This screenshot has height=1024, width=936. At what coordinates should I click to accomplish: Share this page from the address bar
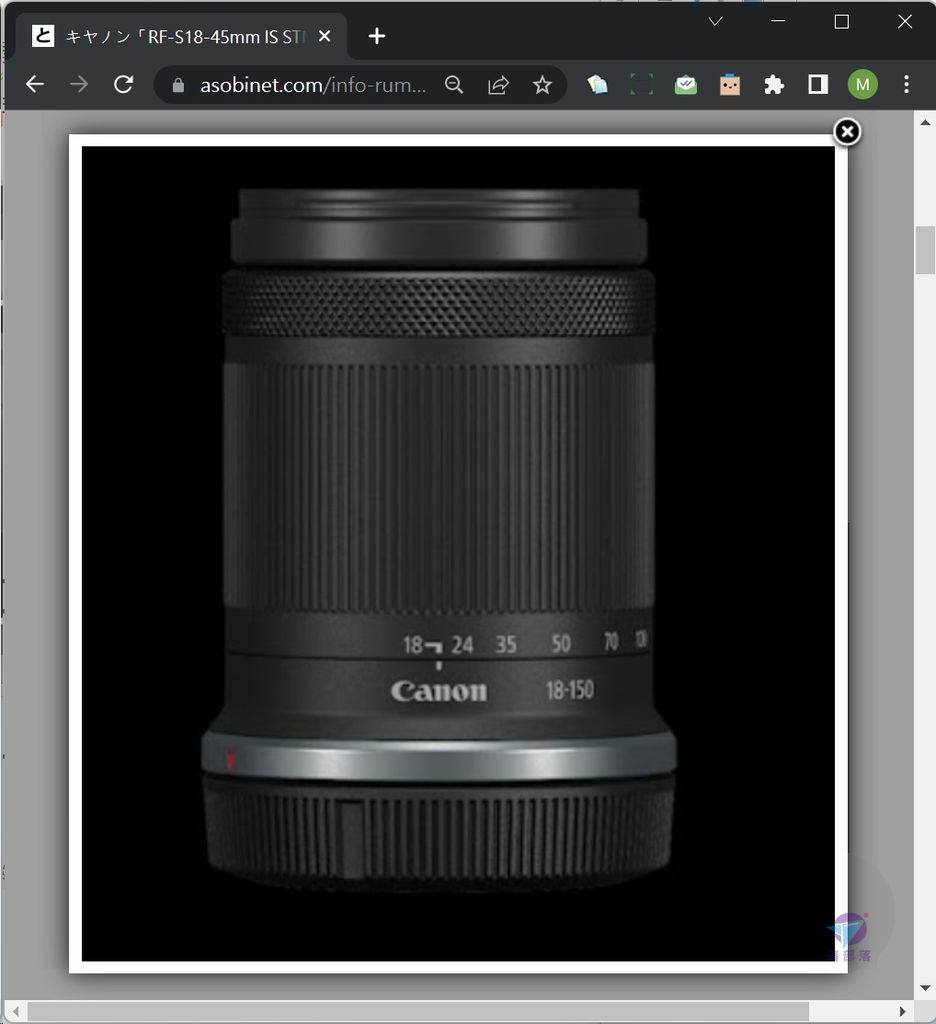pos(498,85)
